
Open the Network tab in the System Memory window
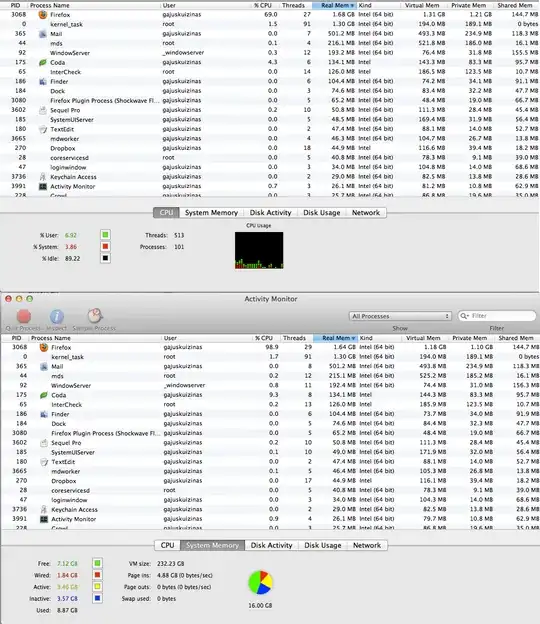367,545
